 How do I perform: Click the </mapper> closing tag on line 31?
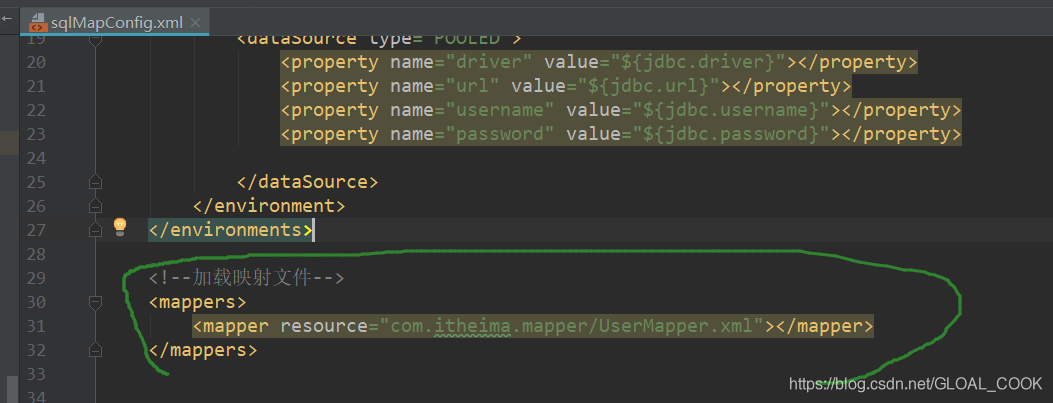tap(824, 326)
